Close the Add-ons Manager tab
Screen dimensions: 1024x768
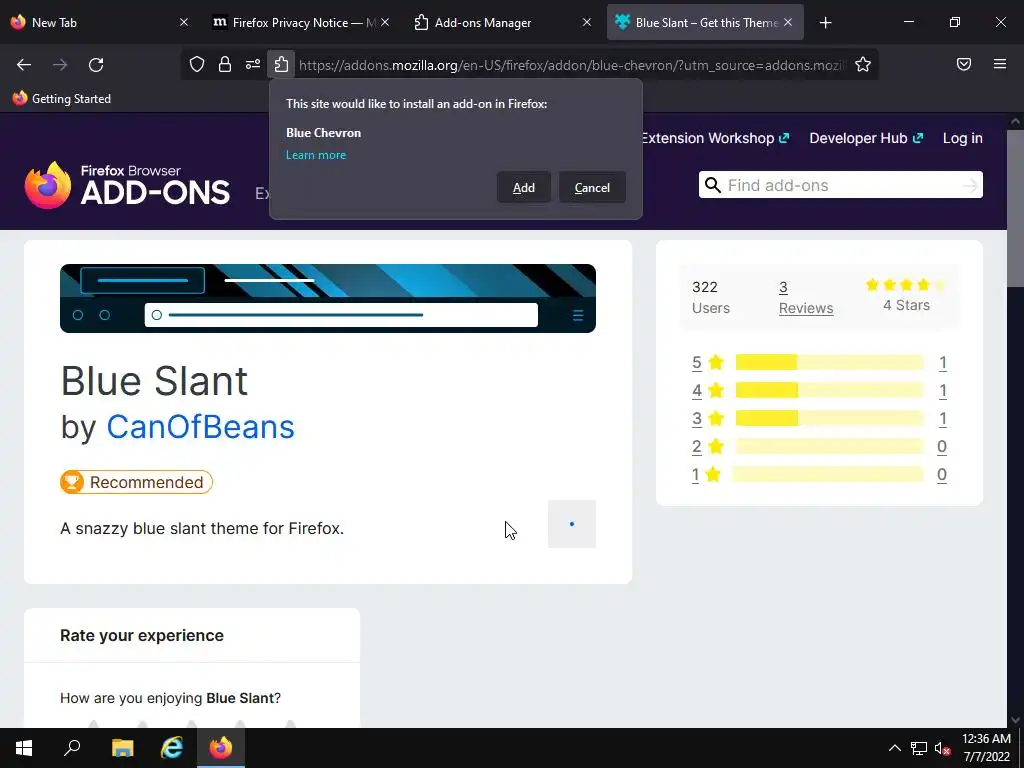coord(586,23)
